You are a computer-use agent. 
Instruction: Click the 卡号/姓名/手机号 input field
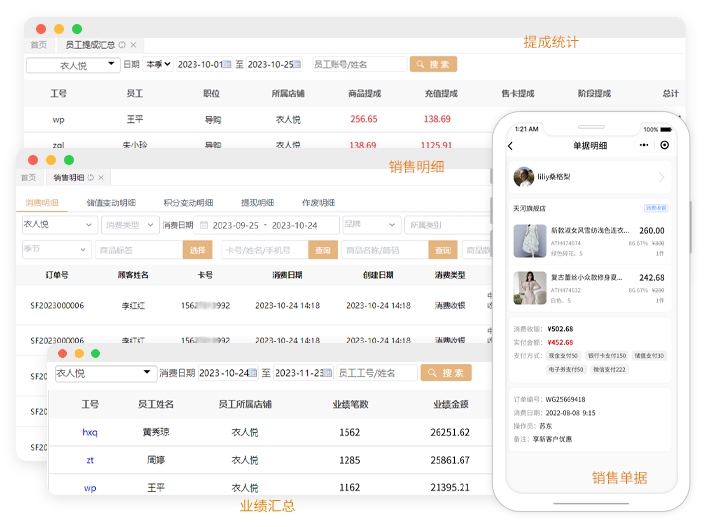[x=263, y=250]
